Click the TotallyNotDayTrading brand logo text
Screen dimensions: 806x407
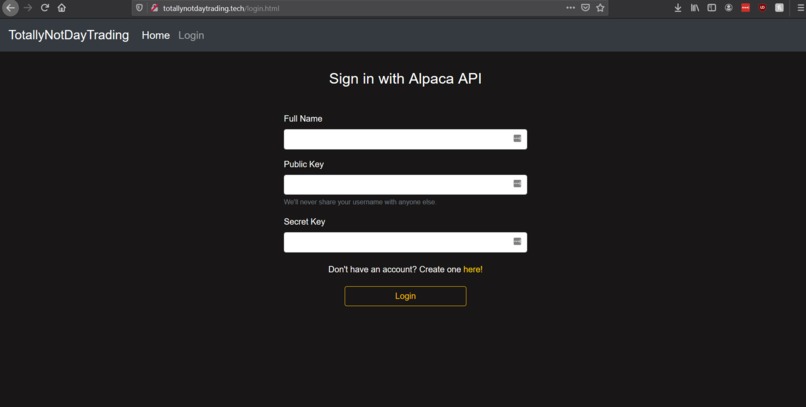coord(69,35)
